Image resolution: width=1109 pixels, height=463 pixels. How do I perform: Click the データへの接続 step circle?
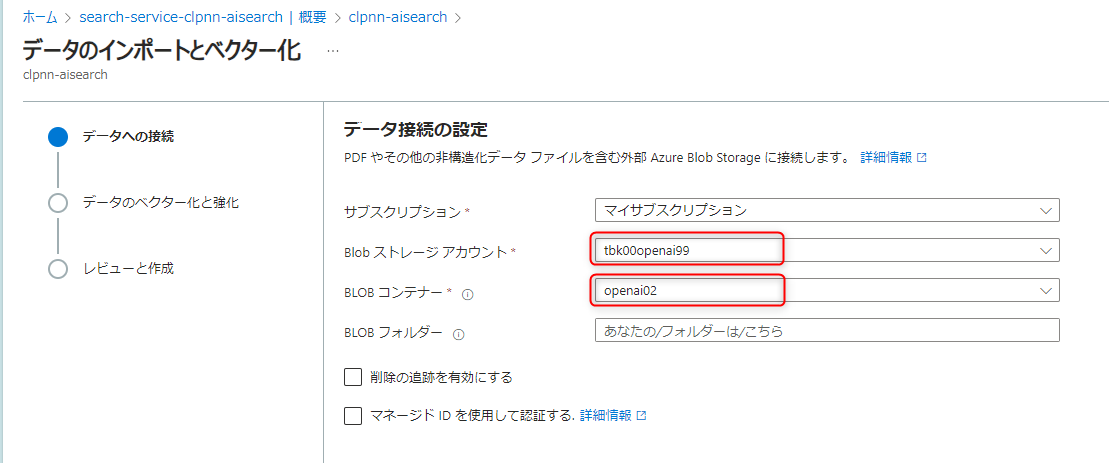pos(58,137)
